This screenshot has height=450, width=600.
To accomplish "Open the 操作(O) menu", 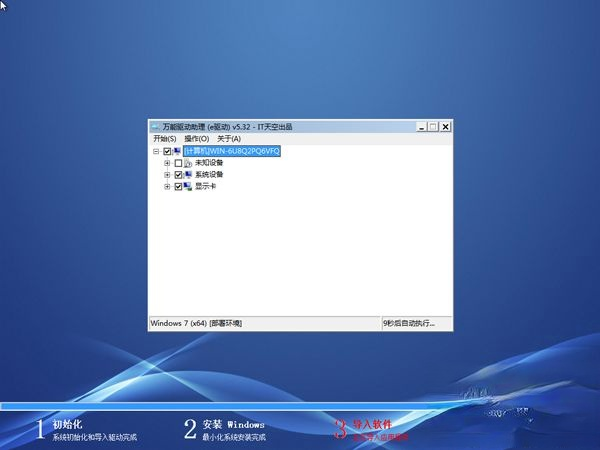I will 197,139.
